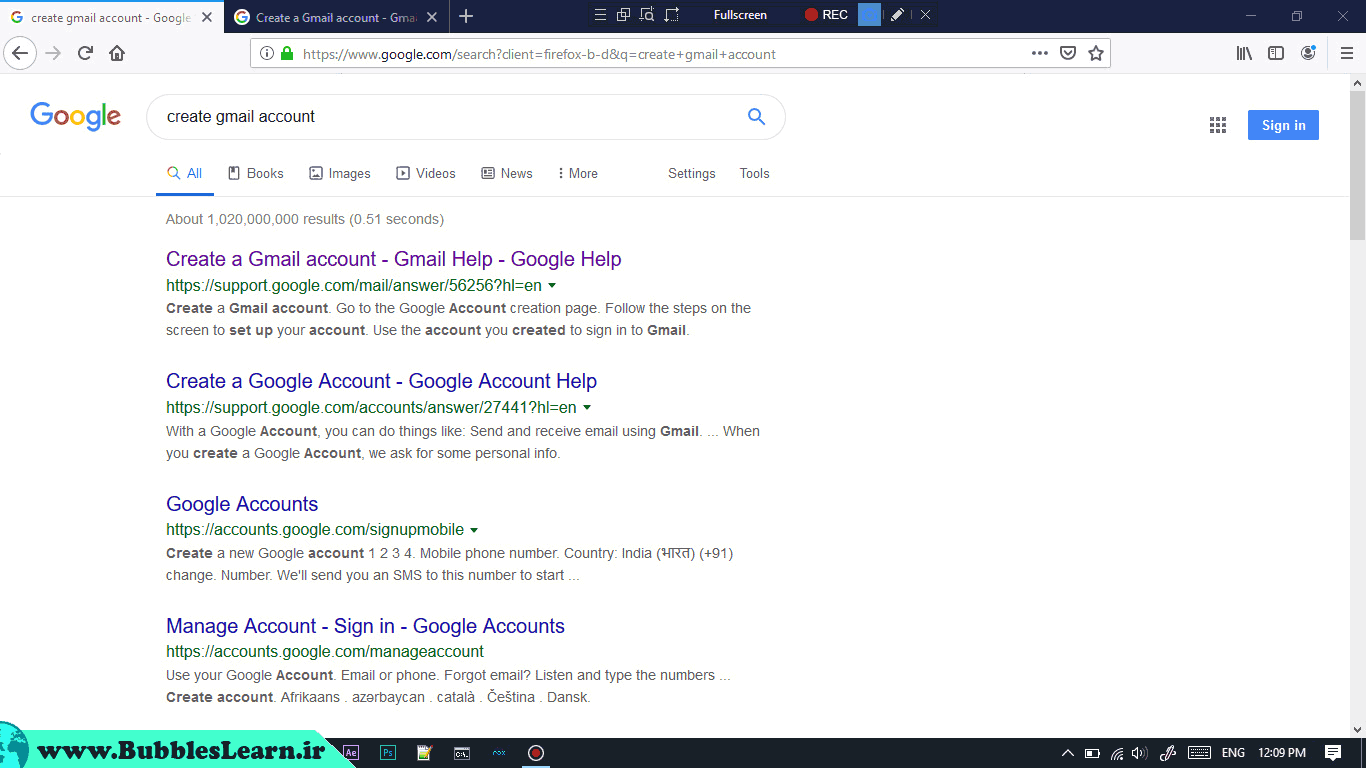Switch ENG input language indicator
The height and width of the screenshot is (768, 1366).
pyautogui.click(x=1233, y=753)
